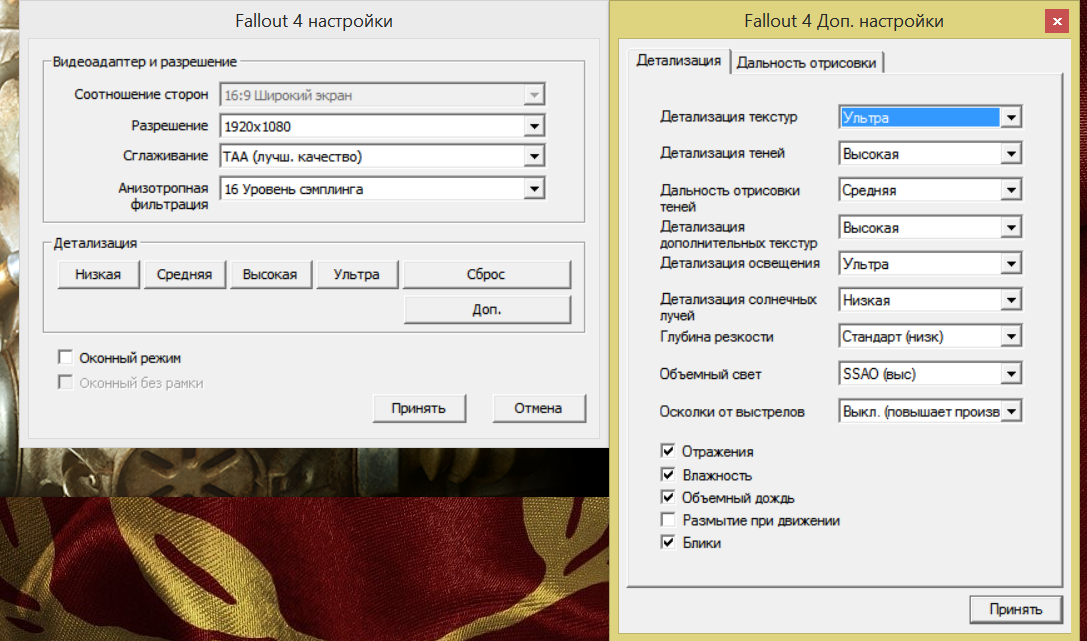Open the Сглаживание dropdown set to TAA
The image size is (1087, 641).
pyautogui.click(x=382, y=157)
